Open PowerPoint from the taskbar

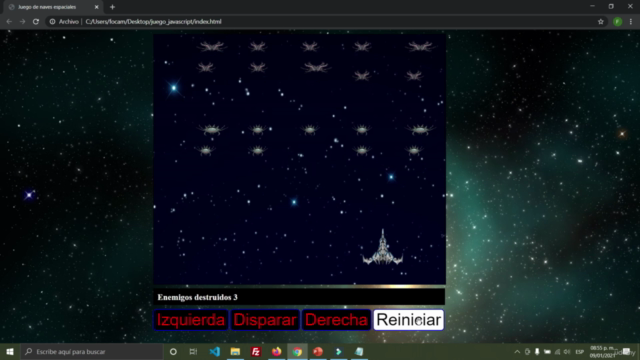point(318,351)
